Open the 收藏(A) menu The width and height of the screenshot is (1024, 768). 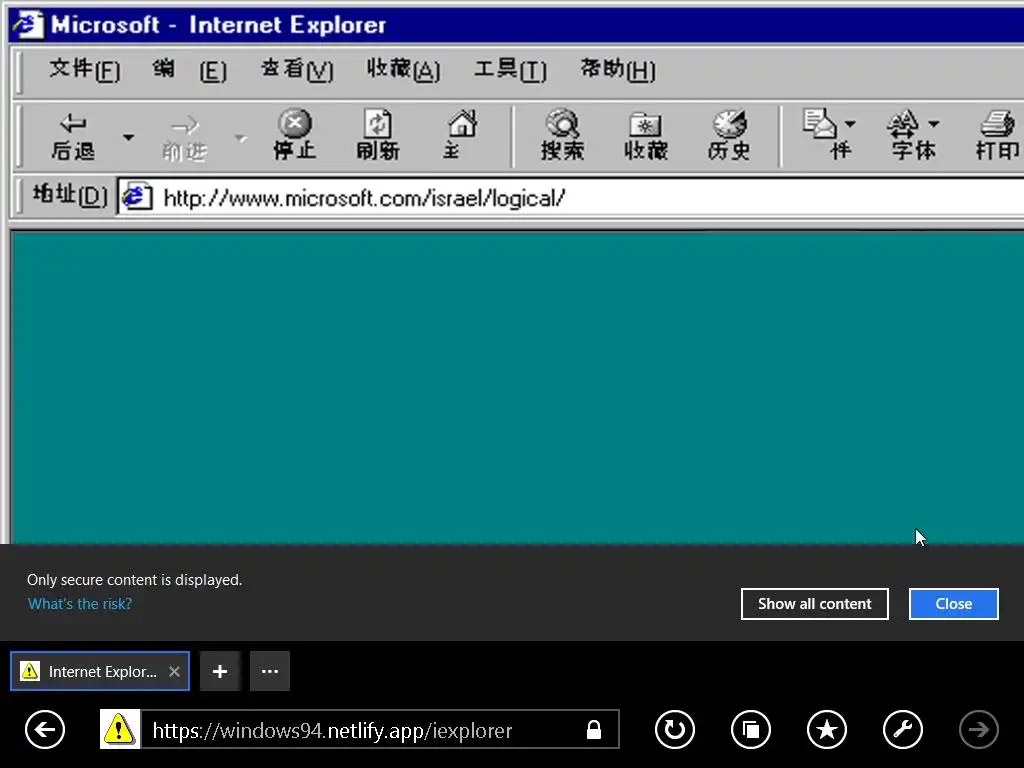[x=403, y=69]
